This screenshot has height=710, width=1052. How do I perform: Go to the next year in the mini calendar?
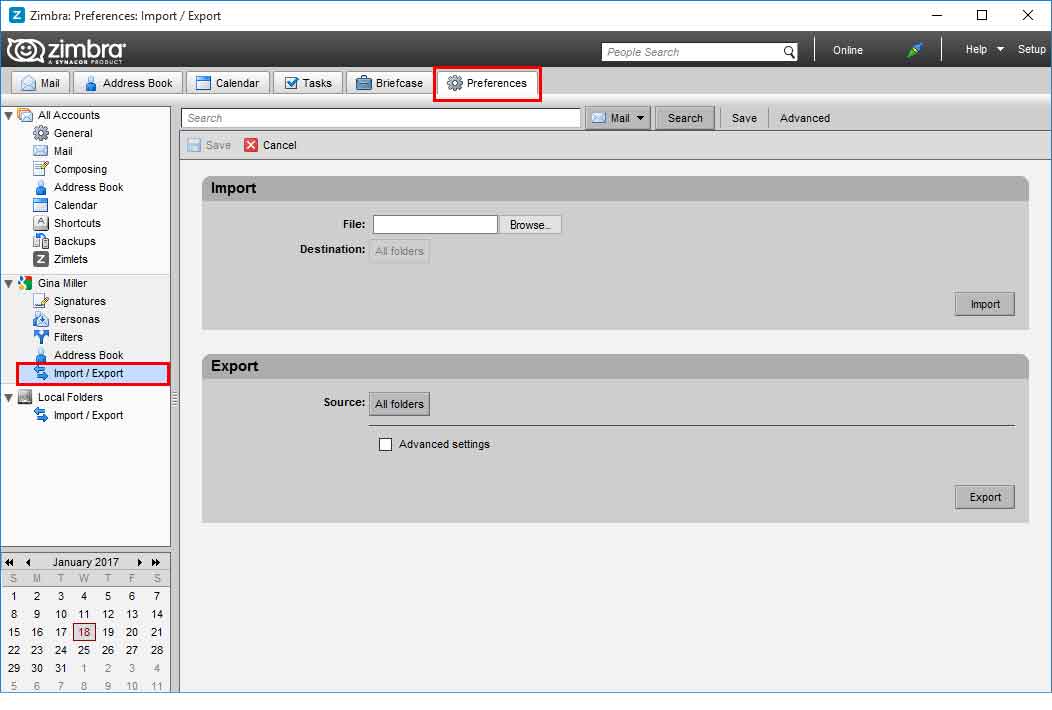[156, 562]
